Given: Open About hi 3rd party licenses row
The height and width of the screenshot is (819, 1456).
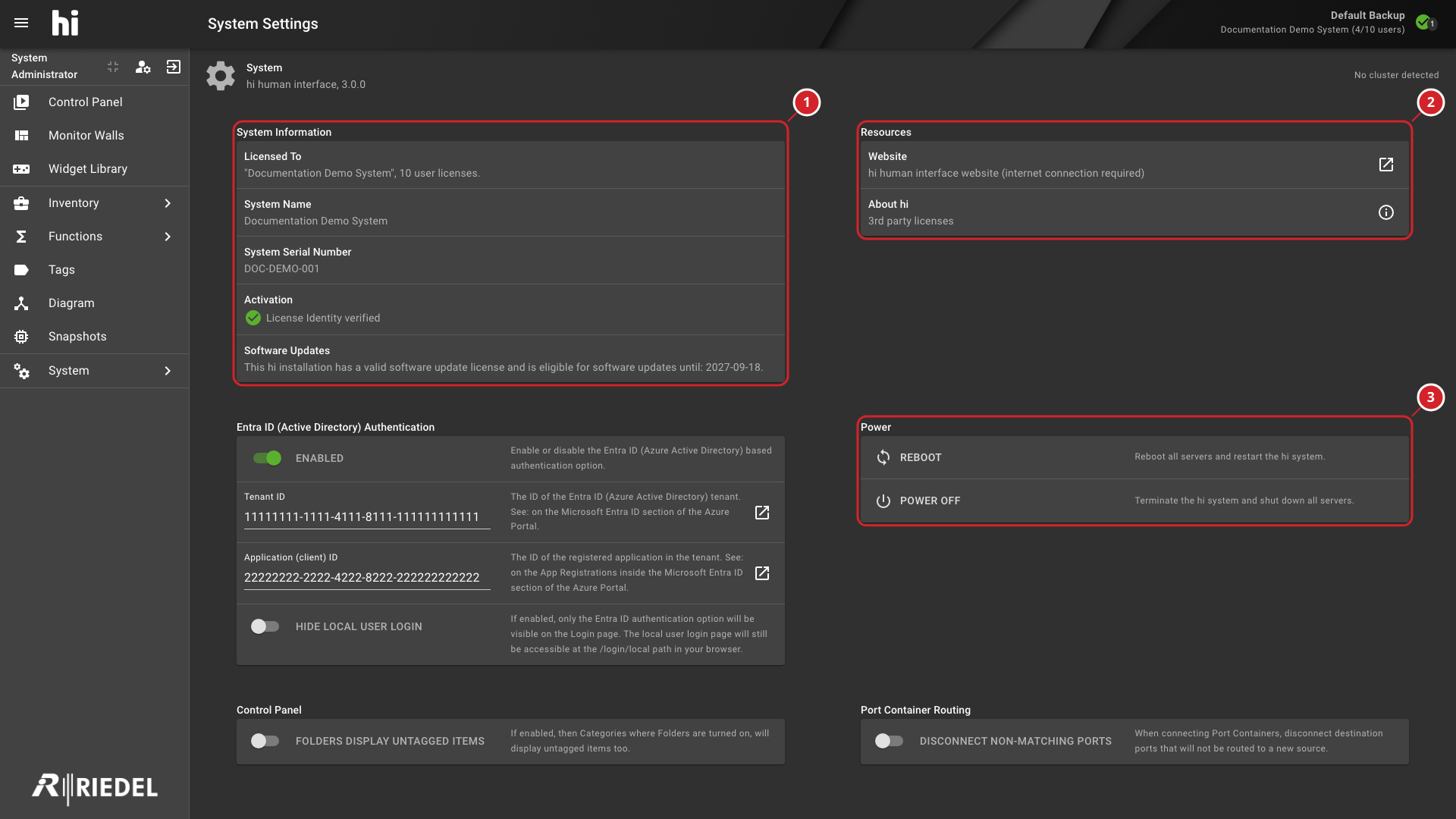Looking at the screenshot, I should click(x=1134, y=212).
